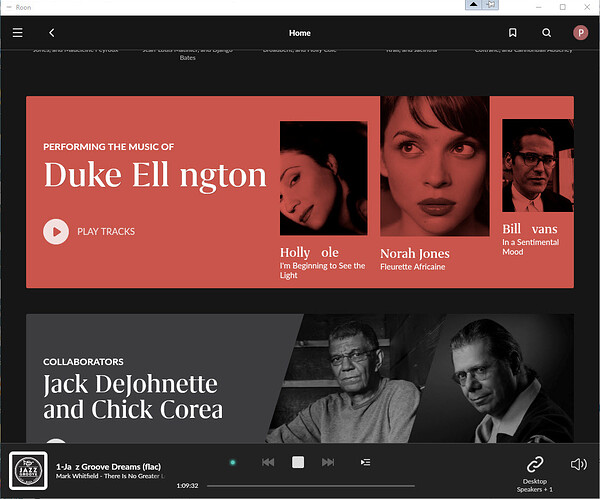Open Bill Evans portrait thumbnail
The image size is (600, 499).
pyautogui.click(x=538, y=165)
